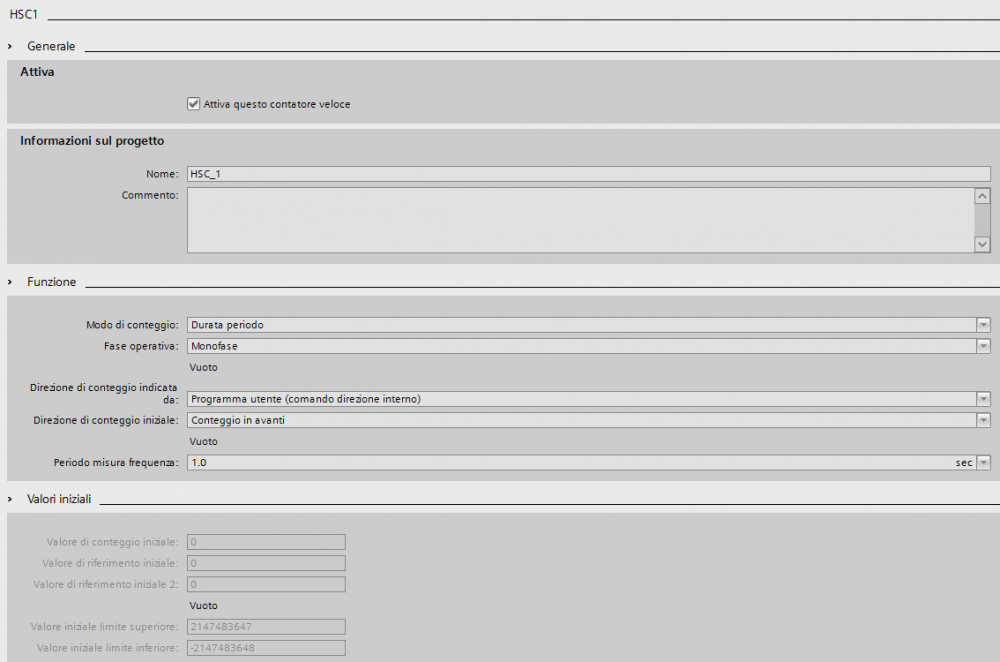Click the Commento scrollbar track between arrows

pyautogui.click(x=982, y=220)
